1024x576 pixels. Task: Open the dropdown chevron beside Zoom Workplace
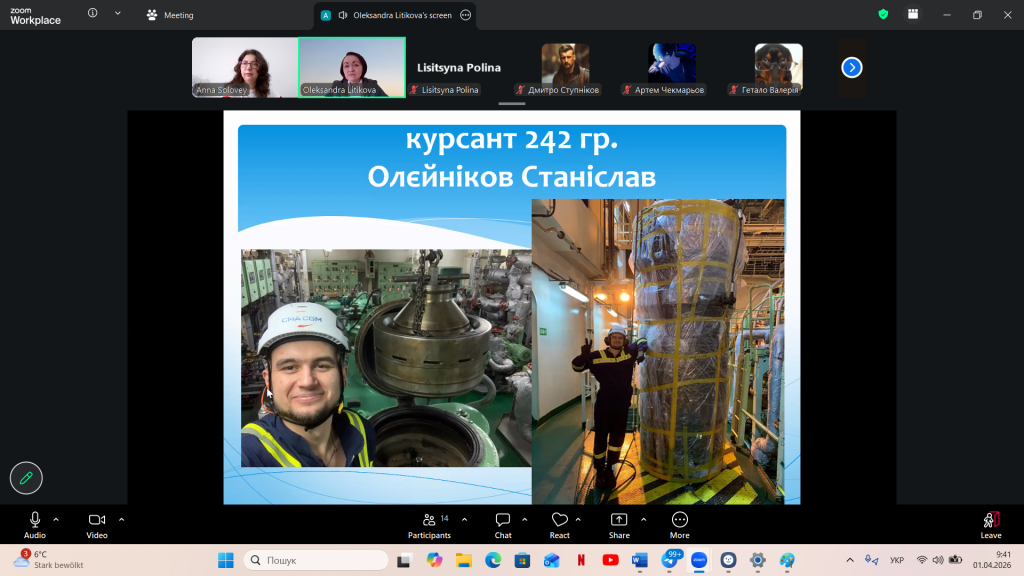[118, 14]
